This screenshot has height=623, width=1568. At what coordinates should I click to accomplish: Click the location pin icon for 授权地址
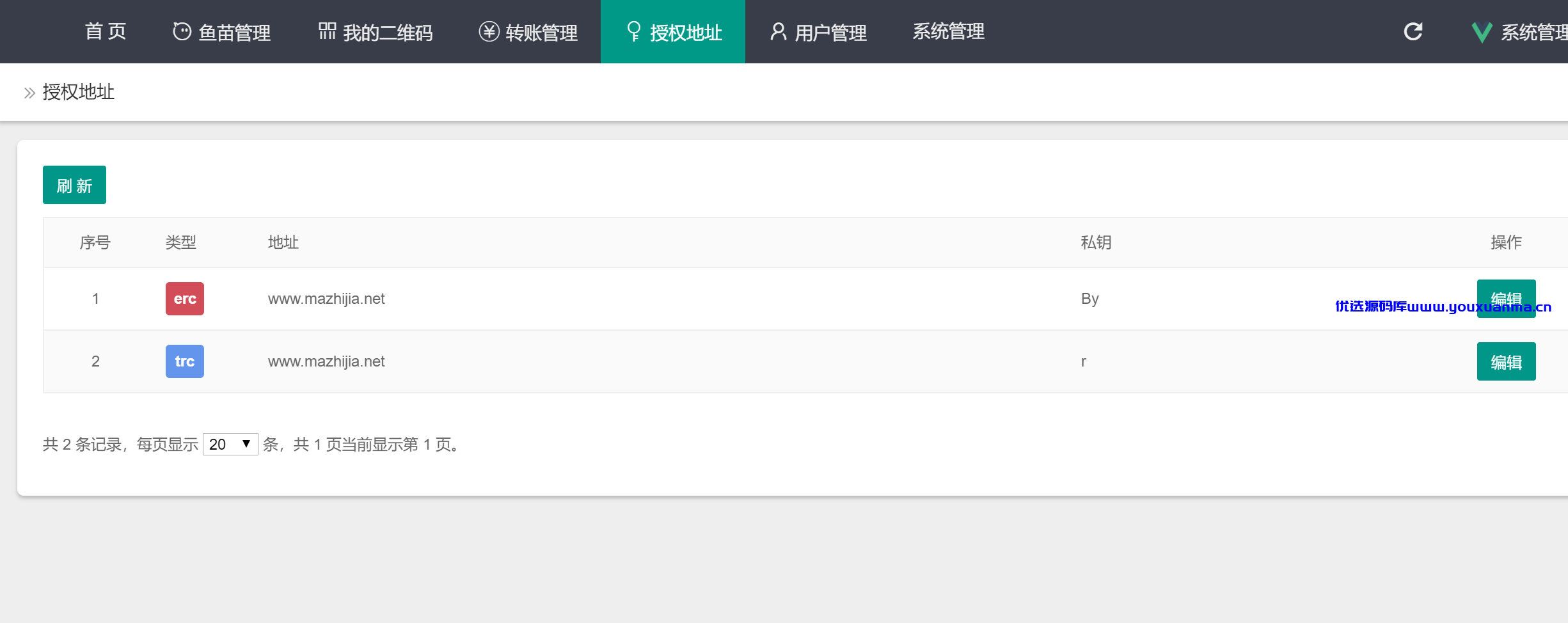633,31
